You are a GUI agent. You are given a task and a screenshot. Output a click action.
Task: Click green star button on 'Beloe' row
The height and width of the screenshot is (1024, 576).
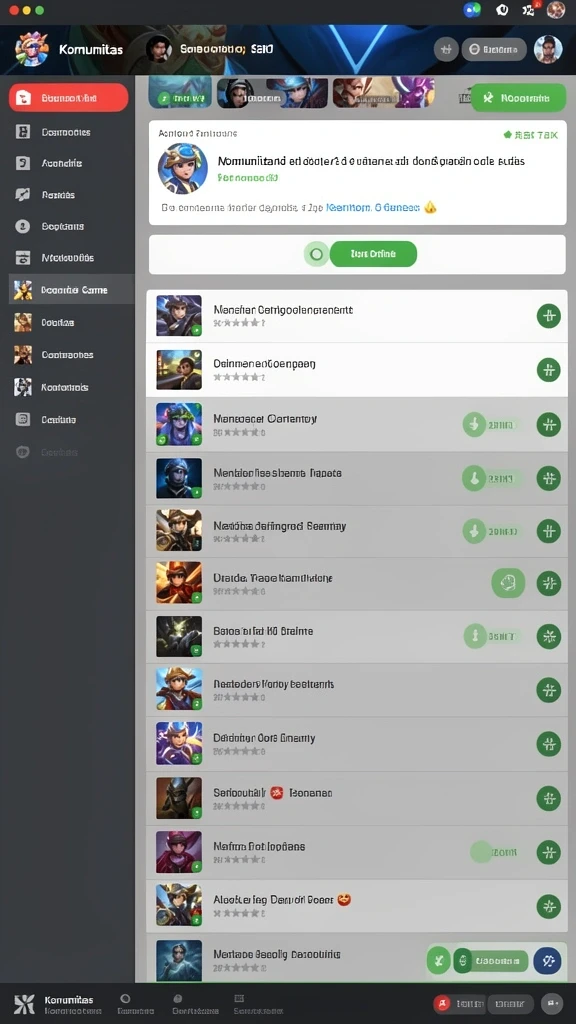click(549, 636)
